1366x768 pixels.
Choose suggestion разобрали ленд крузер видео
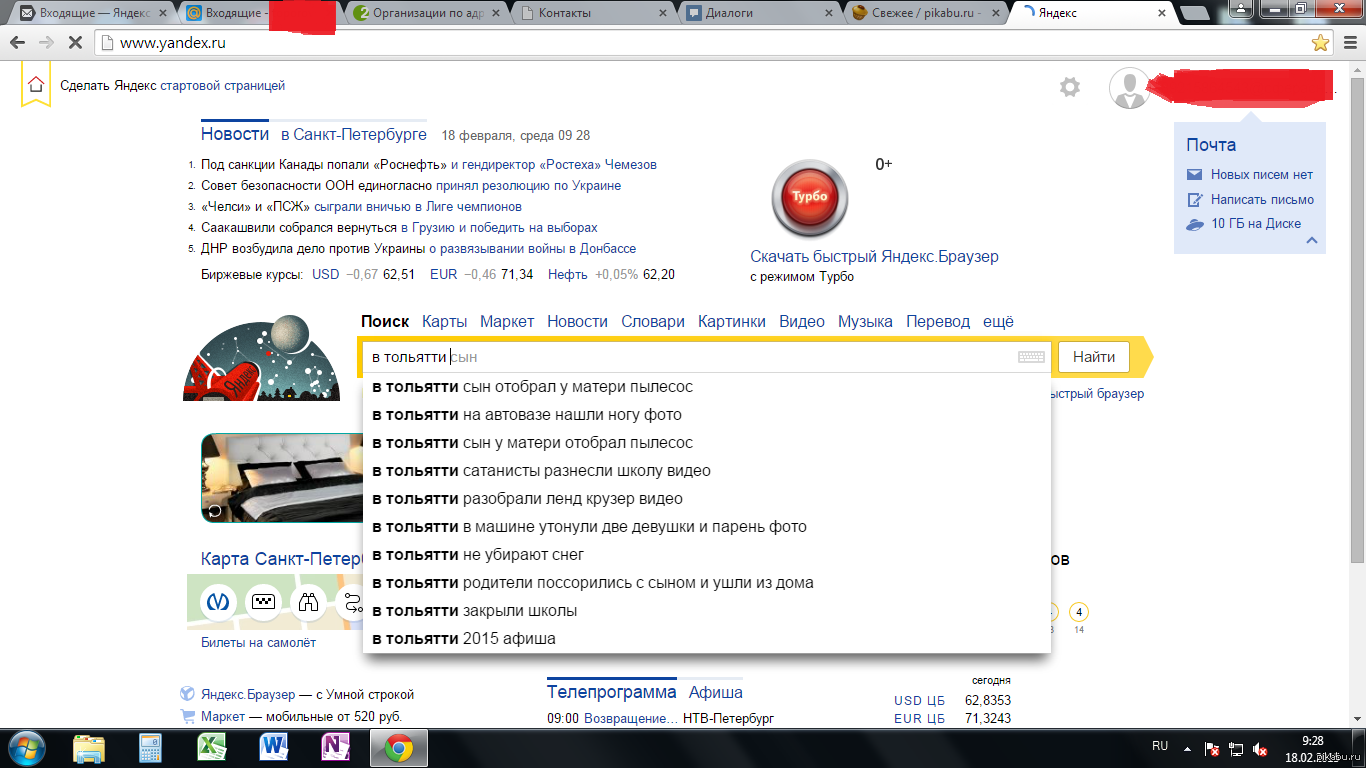coord(707,498)
